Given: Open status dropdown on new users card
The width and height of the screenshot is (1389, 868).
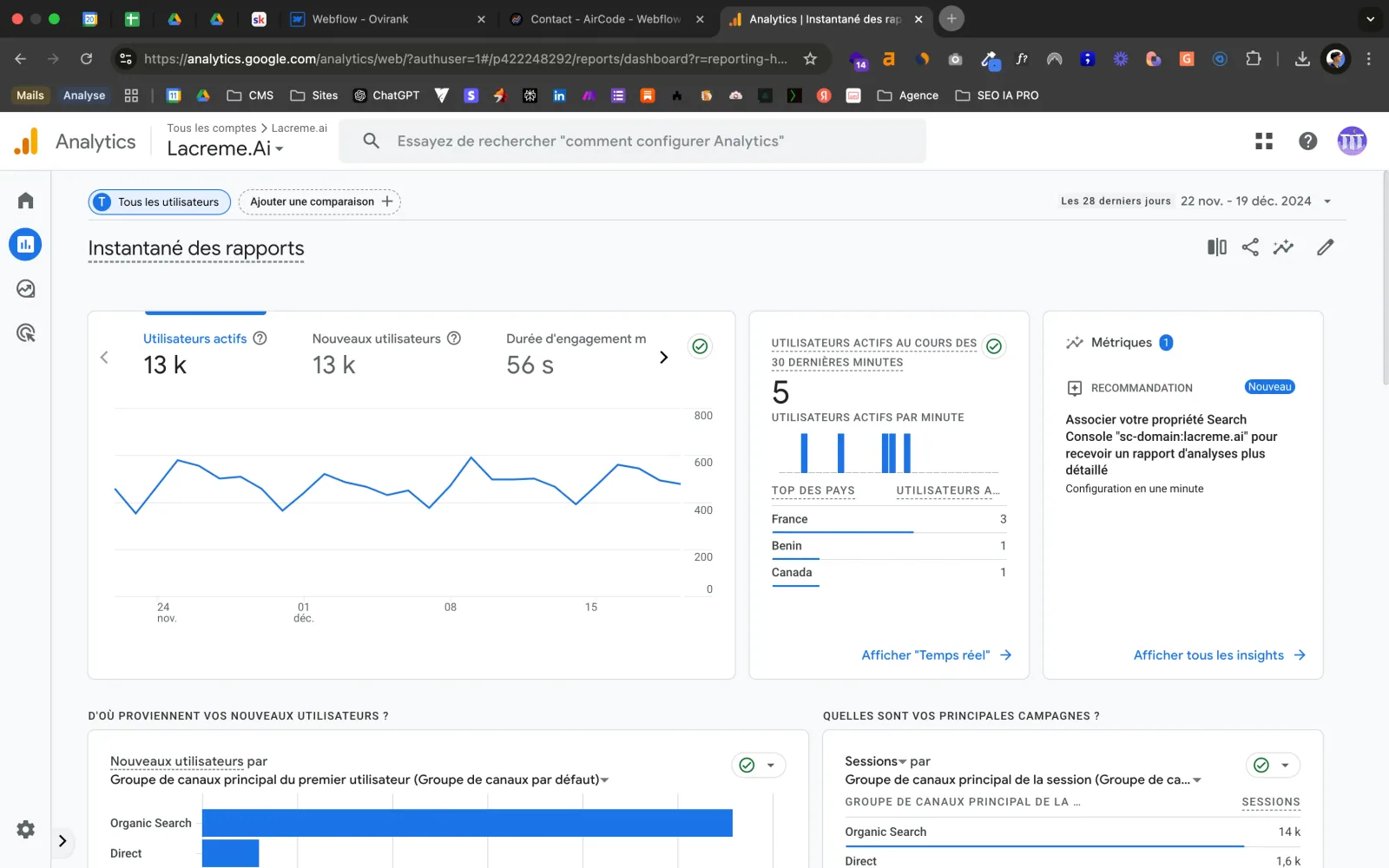Looking at the screenshot, I should point(759,765).
